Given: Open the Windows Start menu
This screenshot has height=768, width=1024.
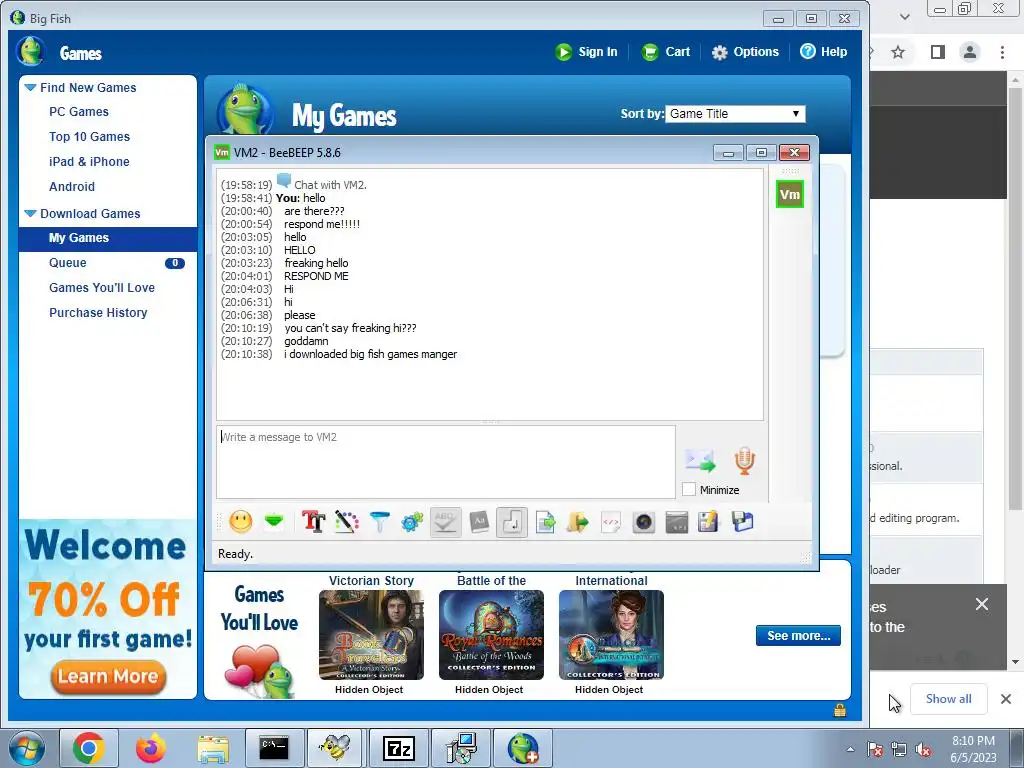Looking at the screenshot, I should coord(27,748).
